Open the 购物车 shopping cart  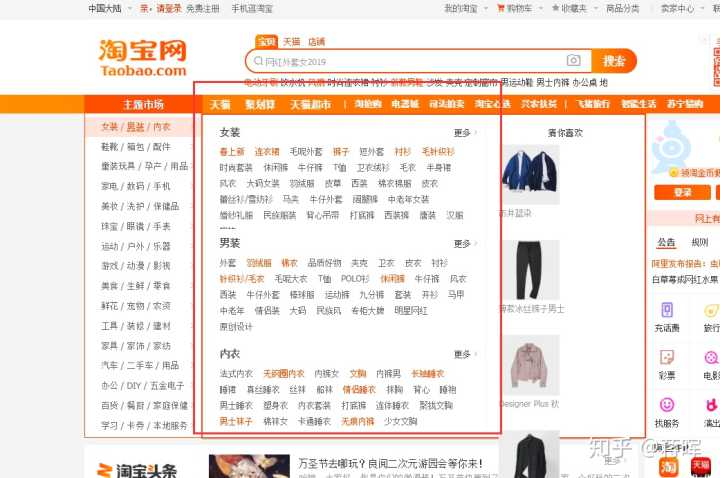(515, 8)
